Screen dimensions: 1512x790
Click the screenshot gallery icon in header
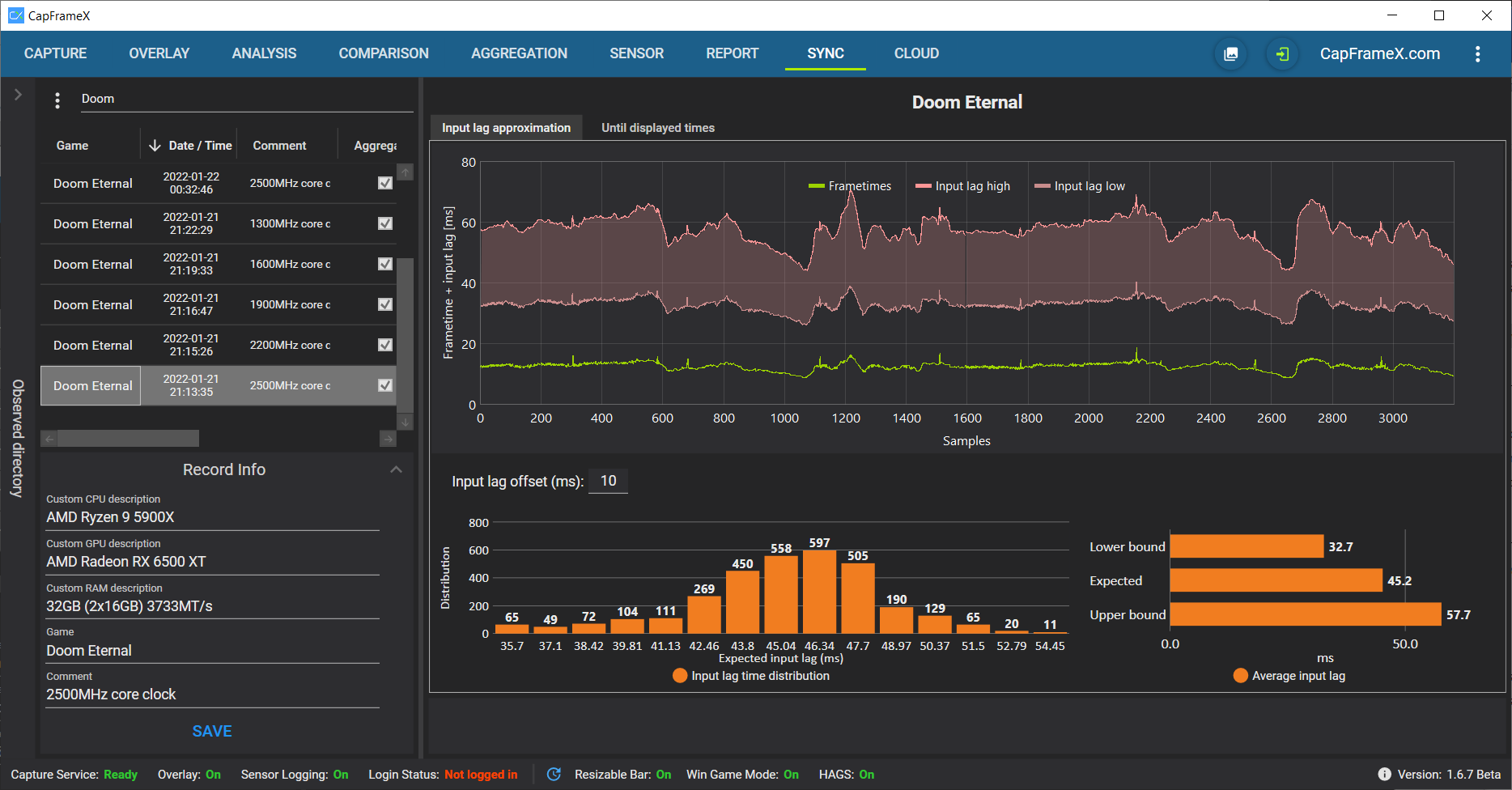click(x=1230, y=54)
